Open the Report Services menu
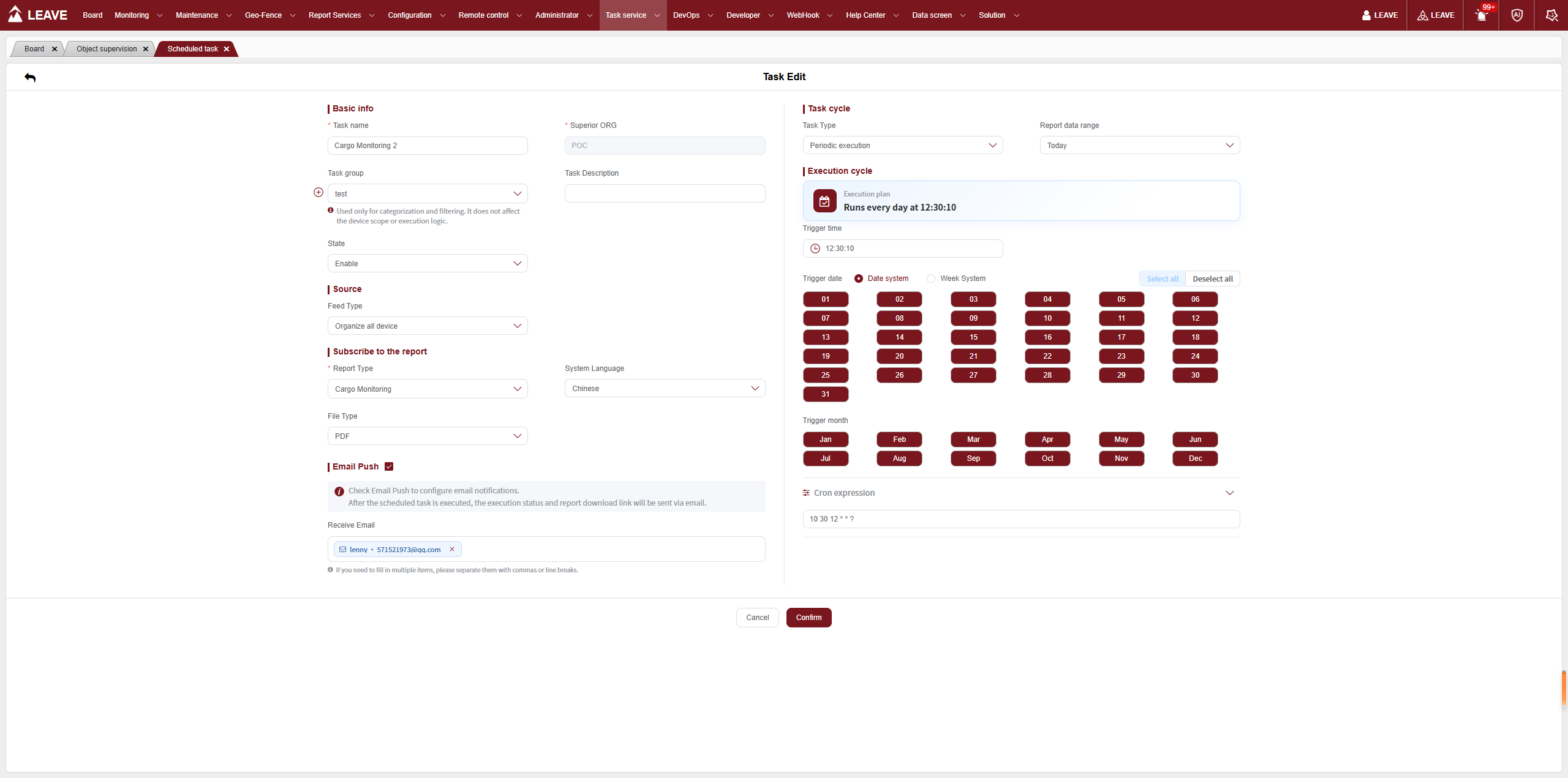 coord(341,15)
